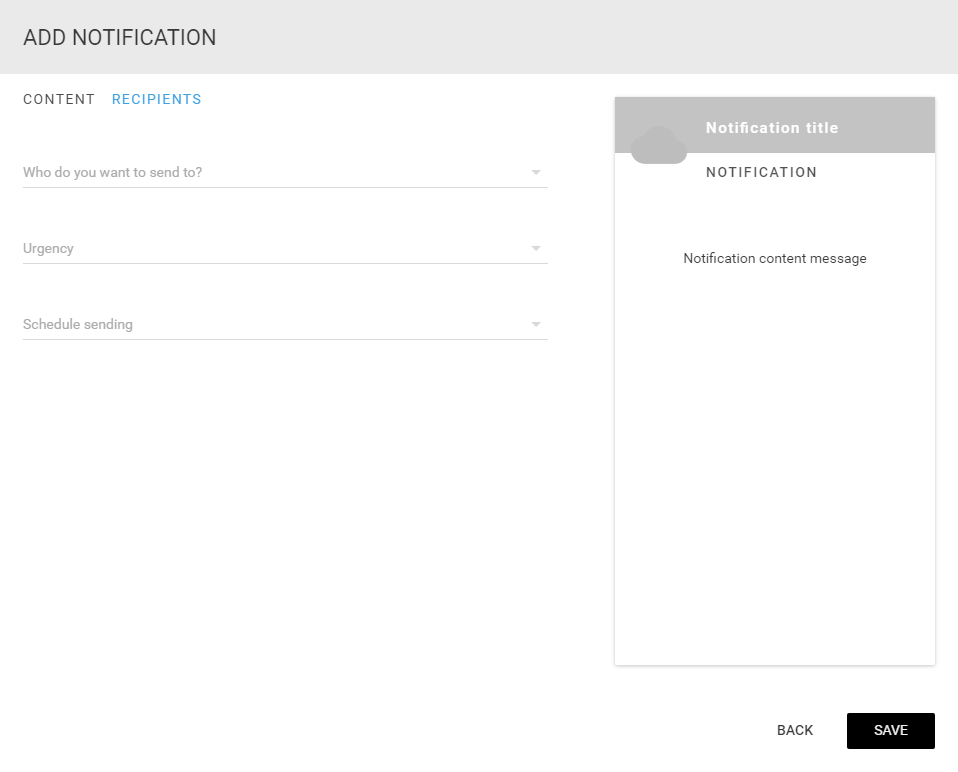Screen dimensions: 958x772
Task: Click the Urgency field label
Action: point(48,249)
